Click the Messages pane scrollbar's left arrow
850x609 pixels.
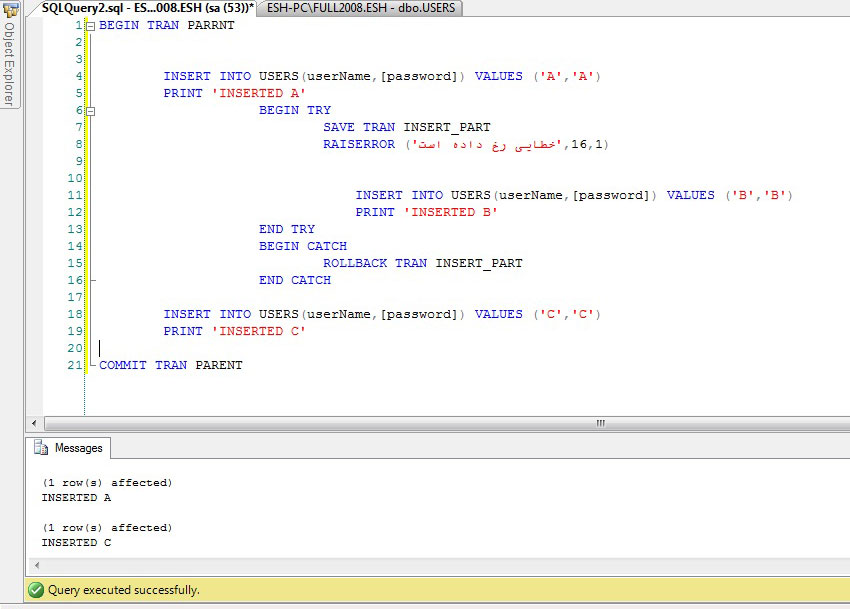click(x=36, y=567)
